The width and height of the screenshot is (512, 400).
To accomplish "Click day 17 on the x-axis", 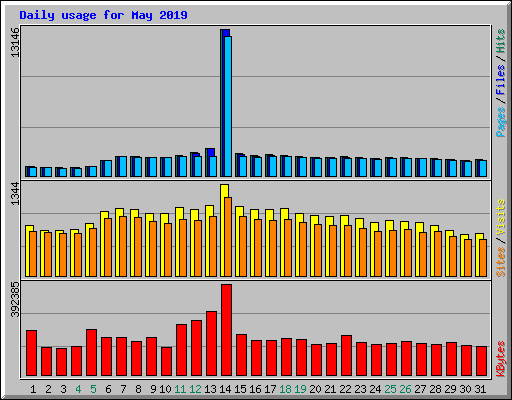I will pyautogui.click(x=270, y=389).
